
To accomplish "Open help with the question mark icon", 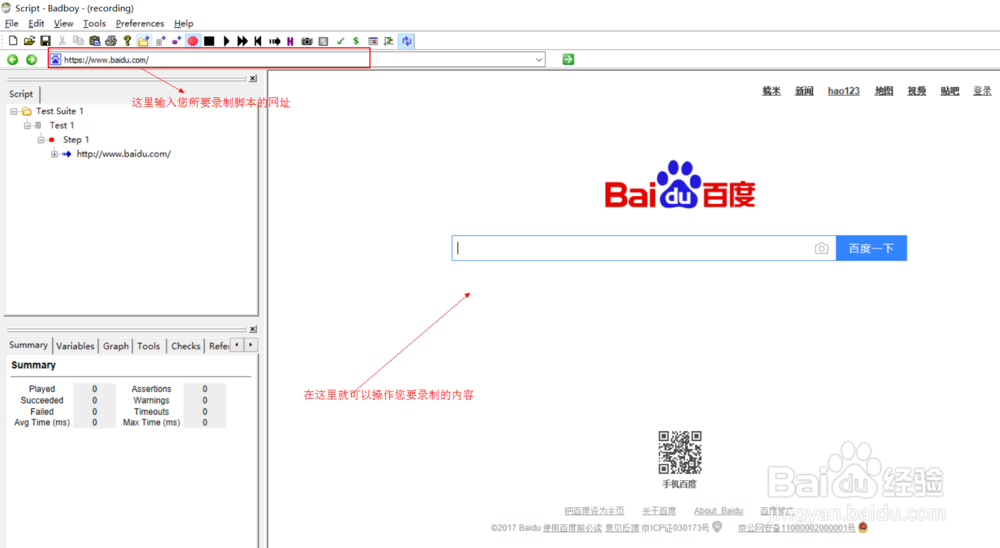I will (x=127, y=41).
